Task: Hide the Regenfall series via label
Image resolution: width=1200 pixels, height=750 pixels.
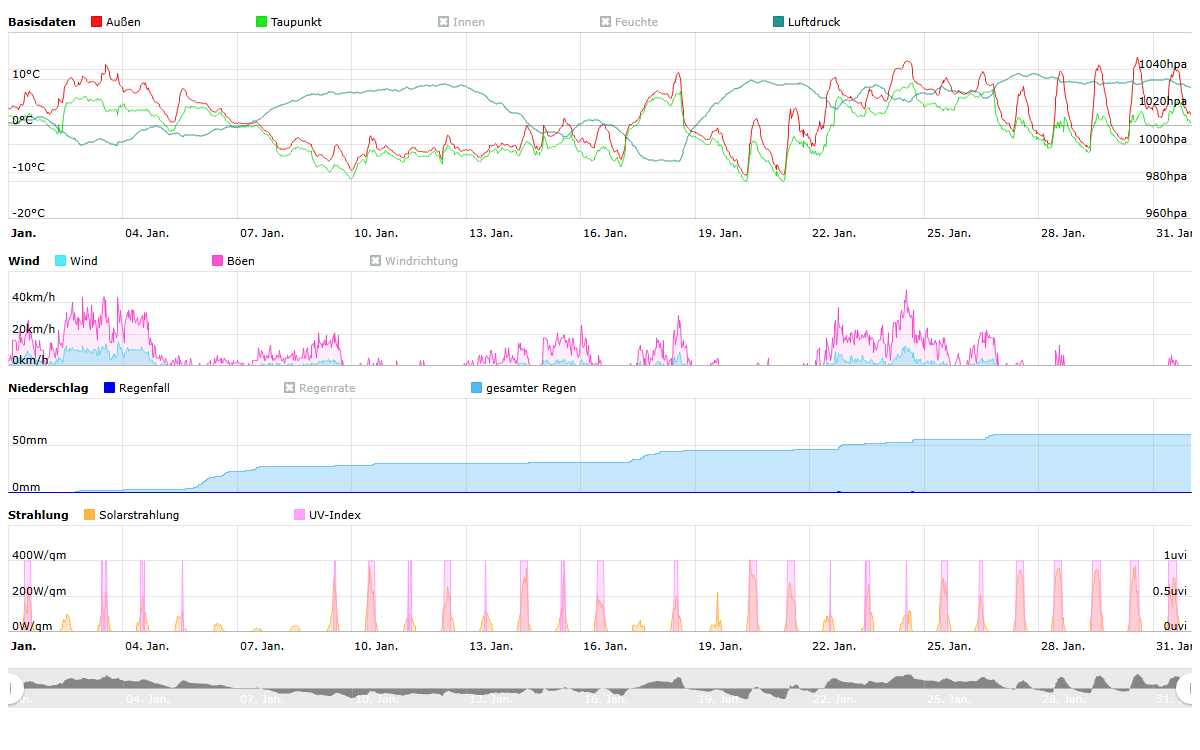Action: [144, 388]
